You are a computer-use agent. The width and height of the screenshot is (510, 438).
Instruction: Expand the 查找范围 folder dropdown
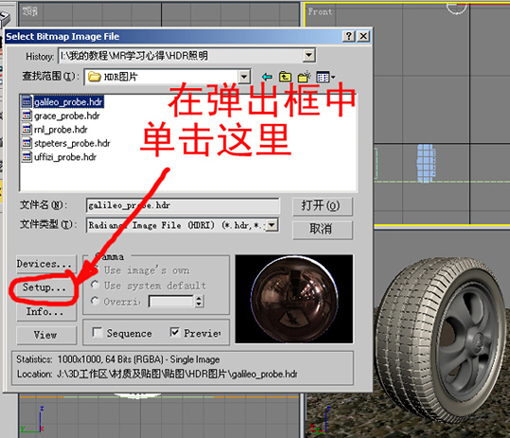click(244, 77)
